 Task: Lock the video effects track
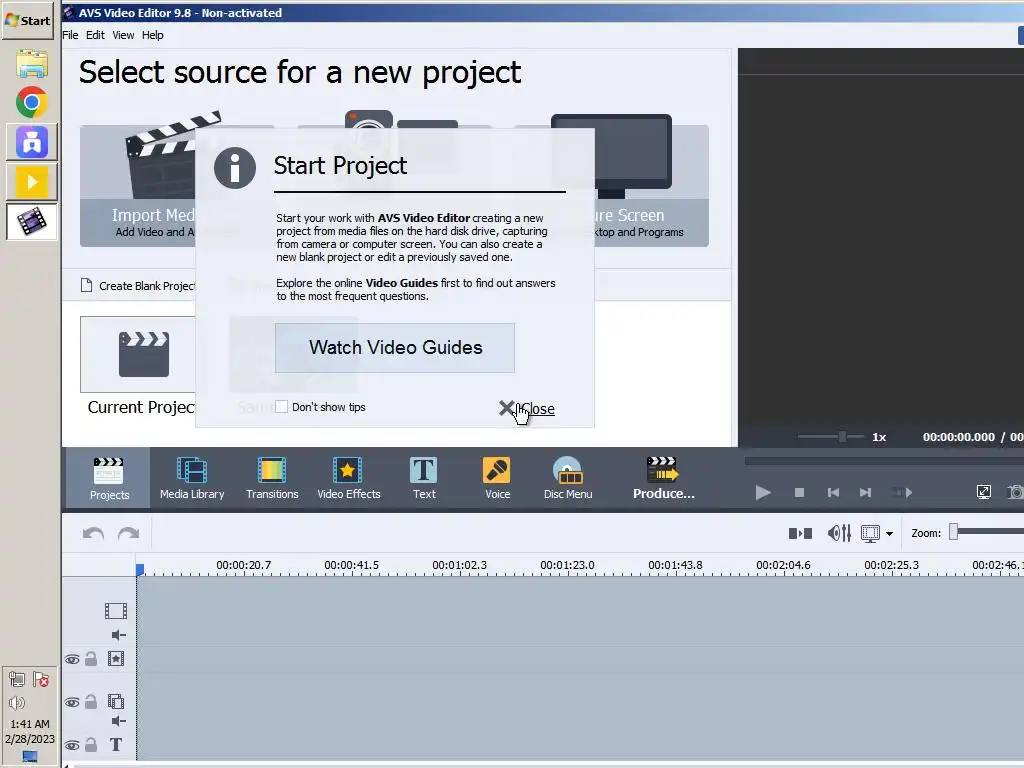(91, 659)
